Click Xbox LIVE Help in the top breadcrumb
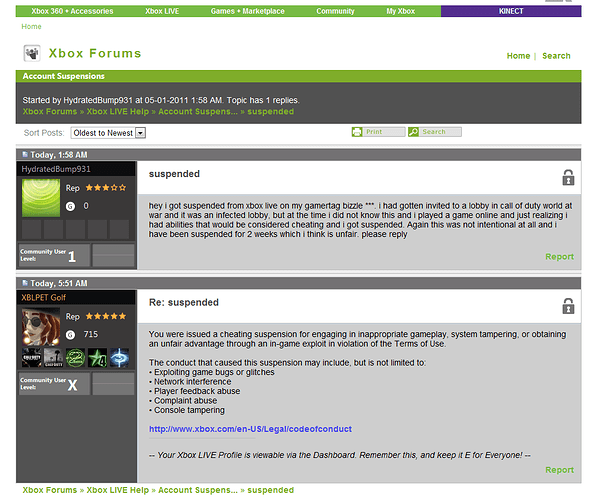 click(x=118, y=112)
